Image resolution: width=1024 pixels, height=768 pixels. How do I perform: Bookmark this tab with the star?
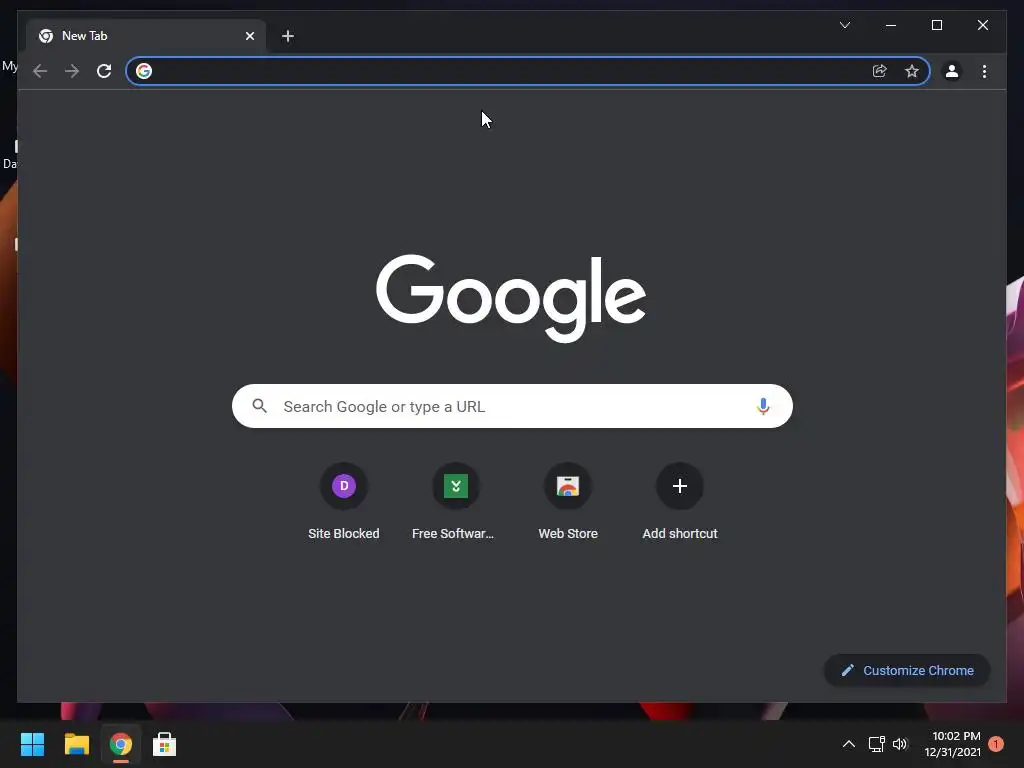(912, 71)
